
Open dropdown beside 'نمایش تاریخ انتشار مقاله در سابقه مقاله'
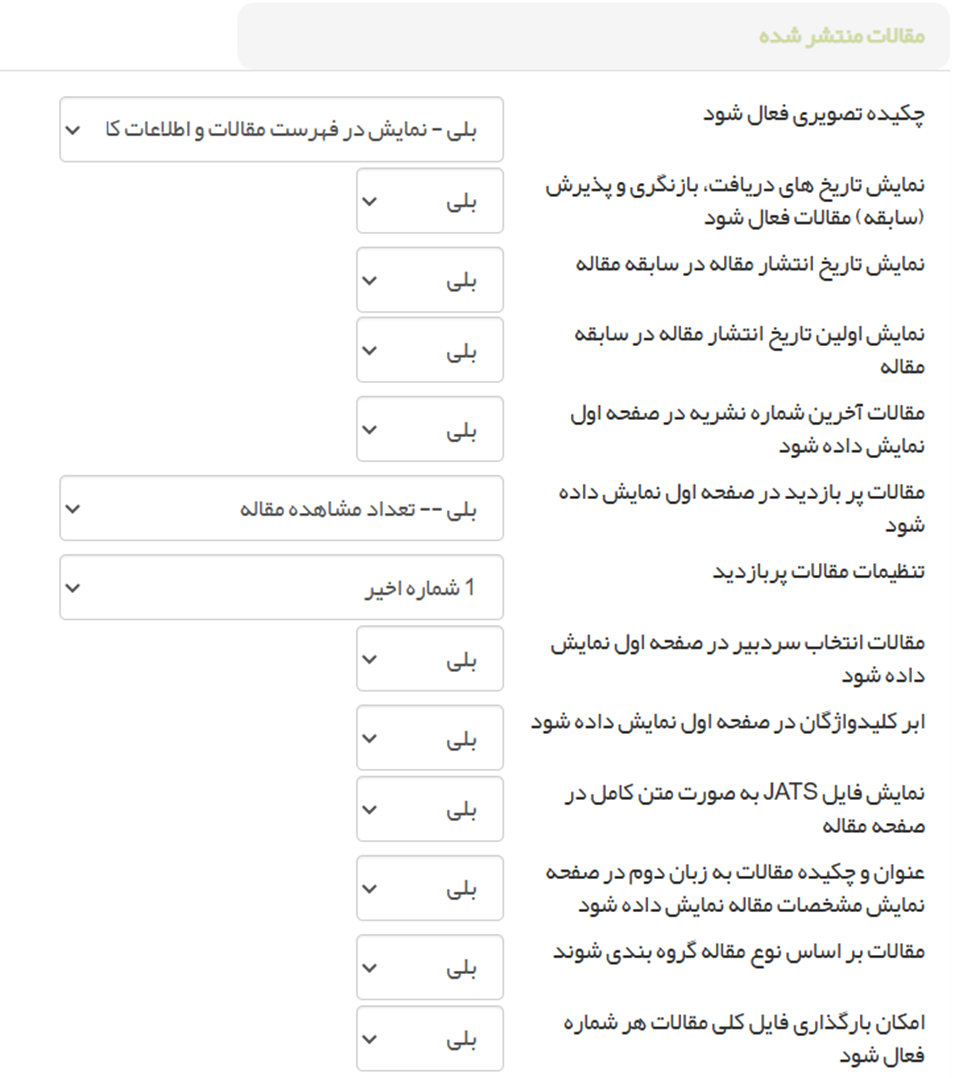(x=430, y=280)
